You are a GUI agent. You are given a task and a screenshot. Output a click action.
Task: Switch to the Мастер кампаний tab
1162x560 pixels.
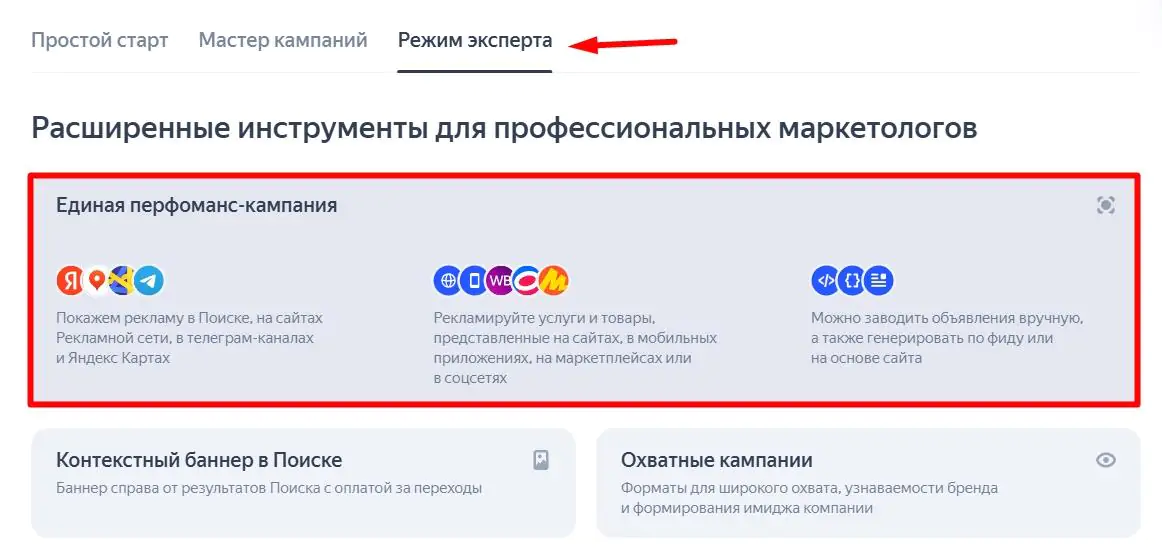283,40
